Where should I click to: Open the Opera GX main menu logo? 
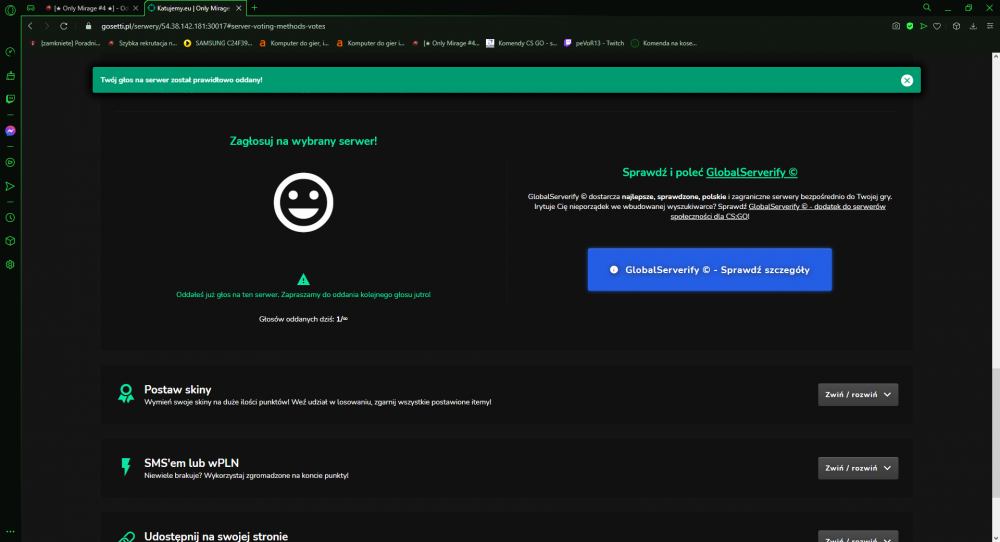coord(10,10)
